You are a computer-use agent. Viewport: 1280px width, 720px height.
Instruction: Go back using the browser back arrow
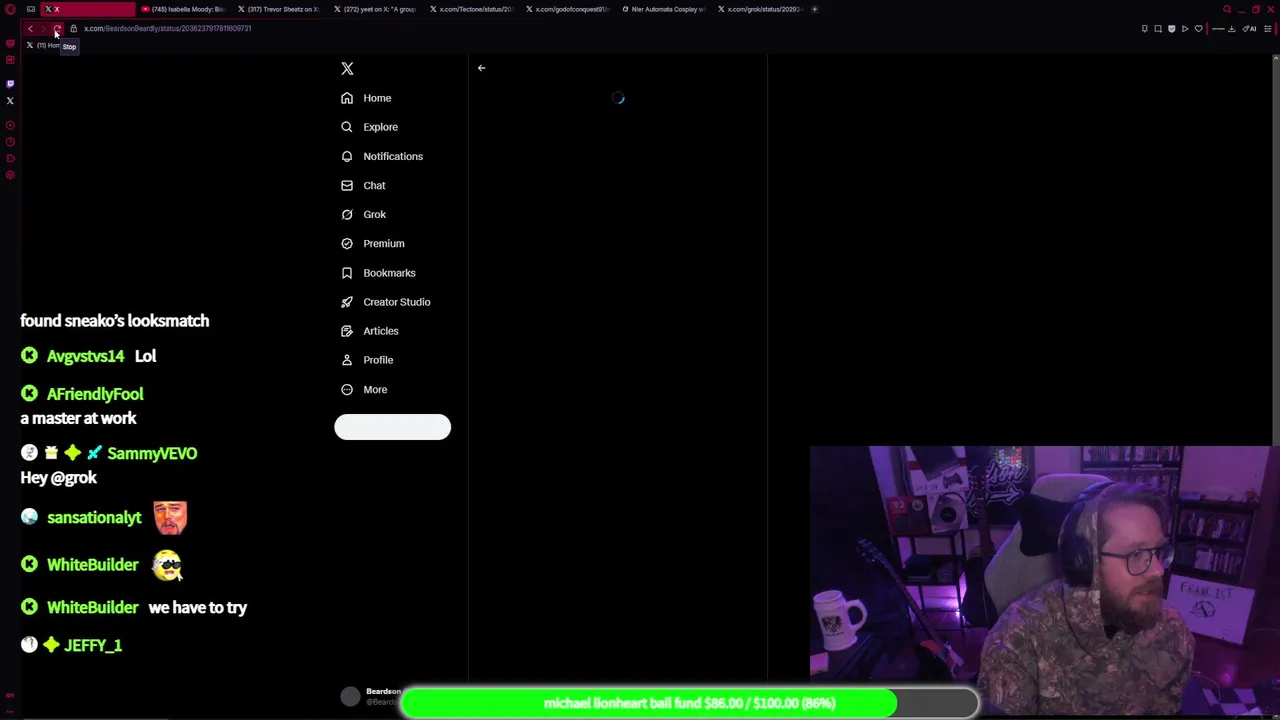point(30,28)
